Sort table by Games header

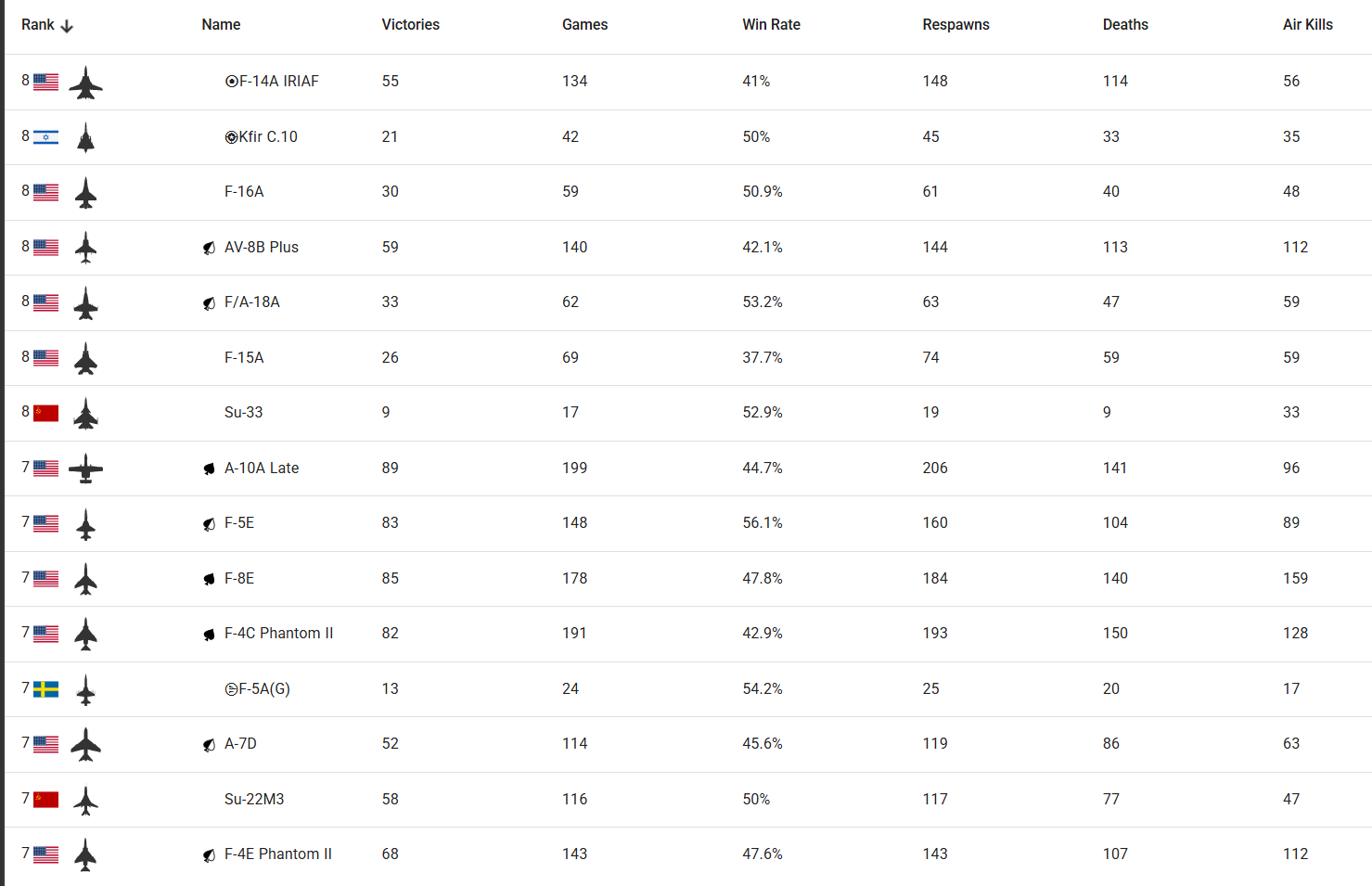coord(584,25)
